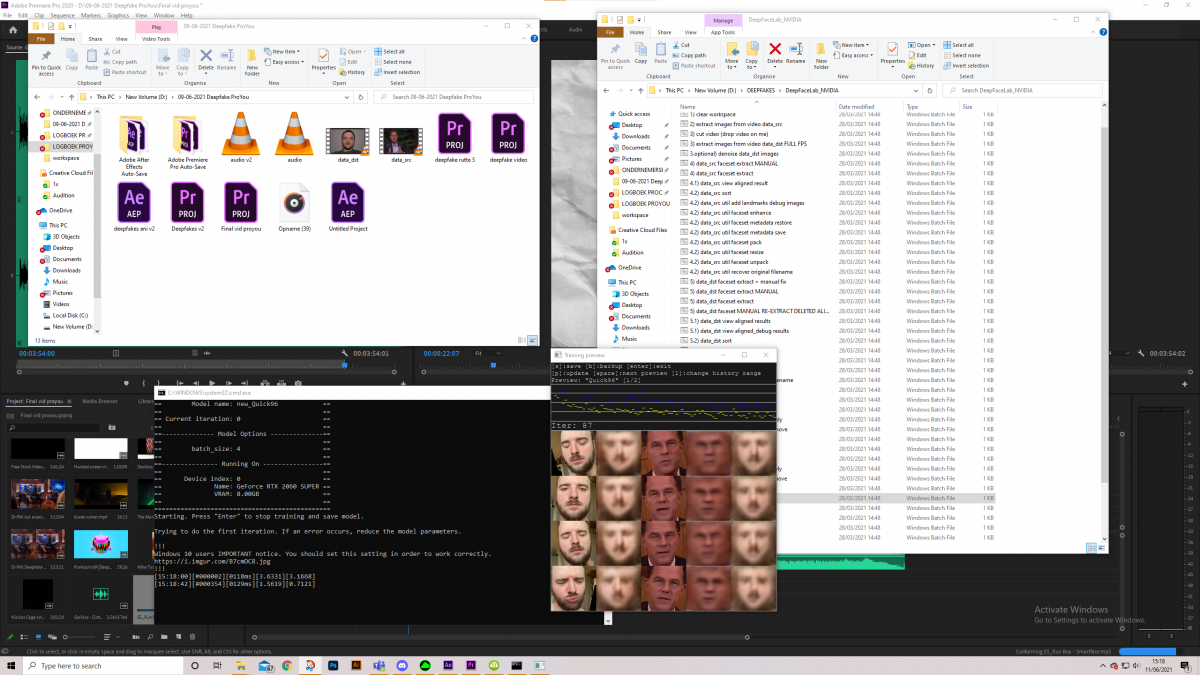Click Select none in the DeepFaceLab_NVIDIA ribbon
The width and height of the screenshot is (1200, 675).
point(962,55)
